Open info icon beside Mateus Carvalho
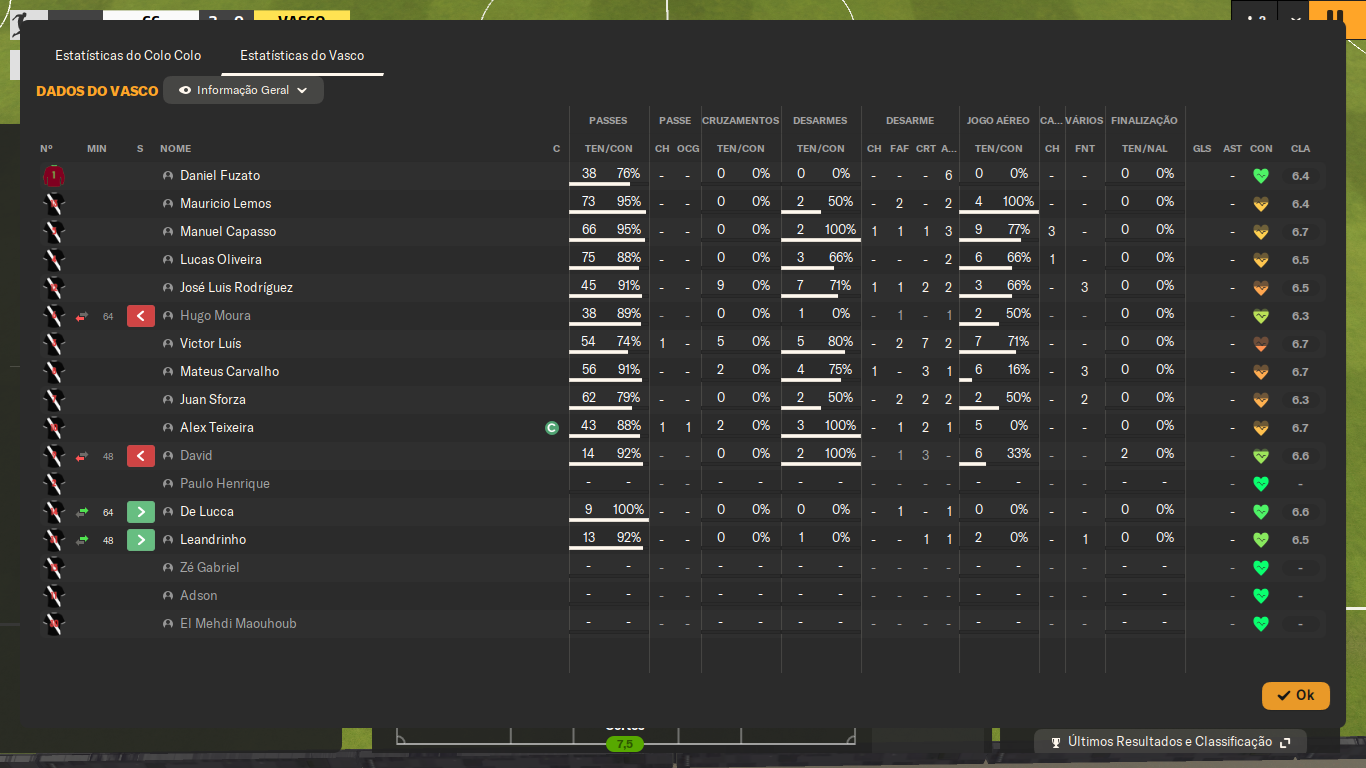Screen dimensions: 1366x768 click(168, 372)
